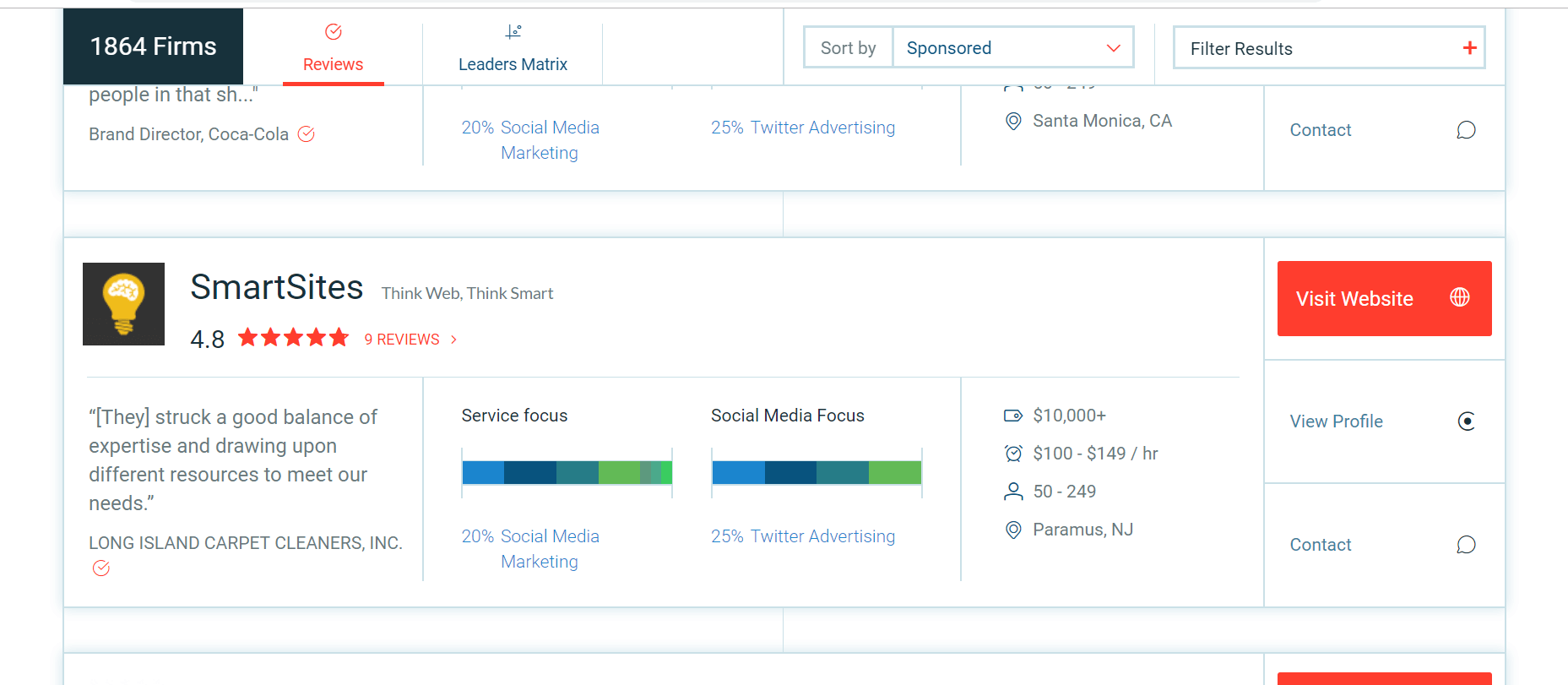Click chat bubble icon in Santa Monica card

pyautogui.click(x=1467, y=130)
